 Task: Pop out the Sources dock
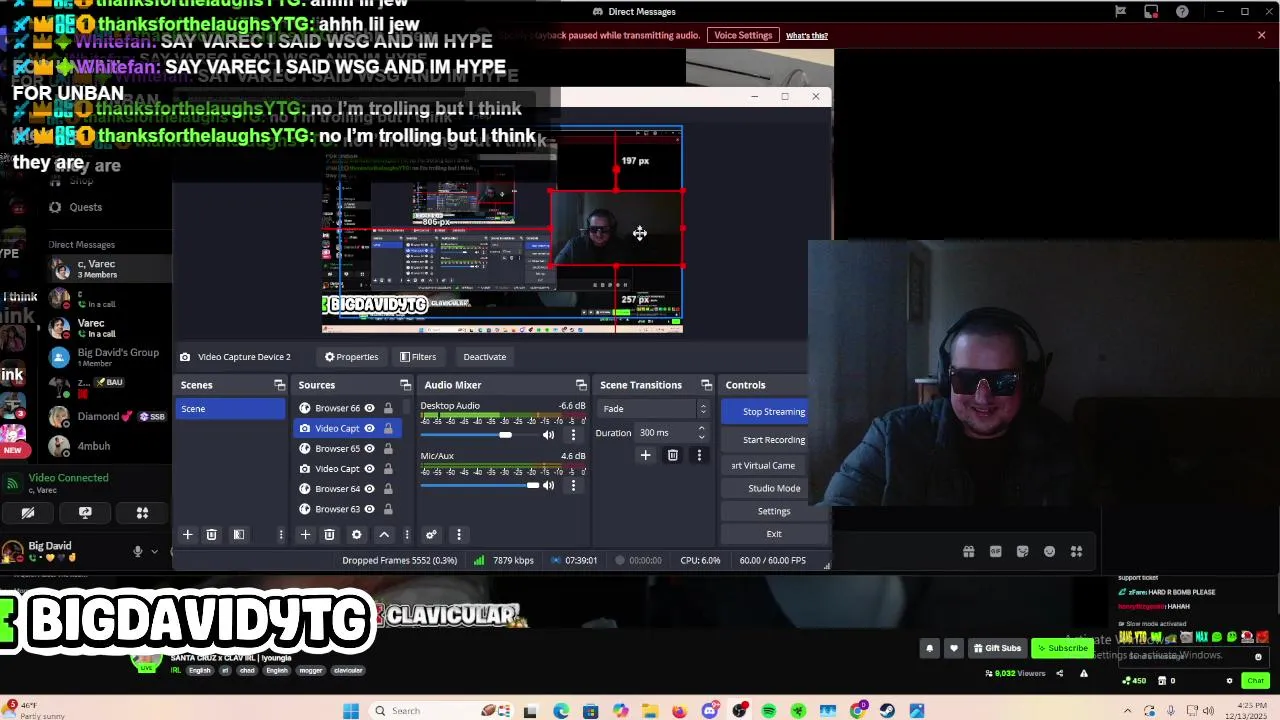click(405, 385)
